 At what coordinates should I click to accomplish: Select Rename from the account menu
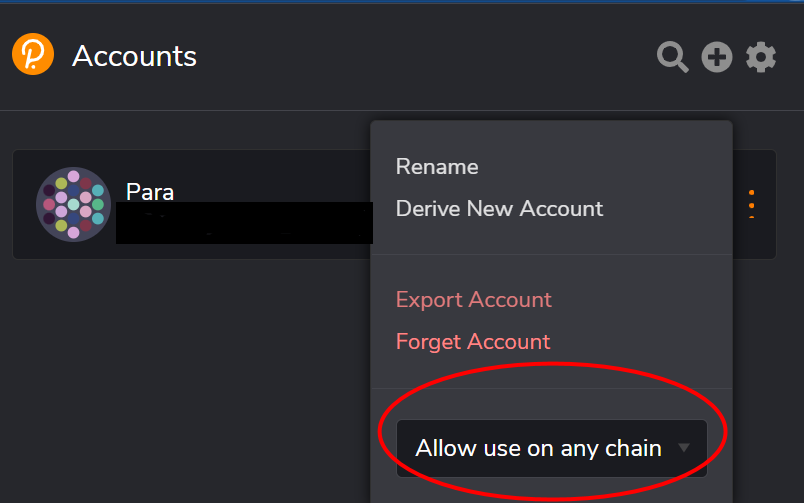437,167
